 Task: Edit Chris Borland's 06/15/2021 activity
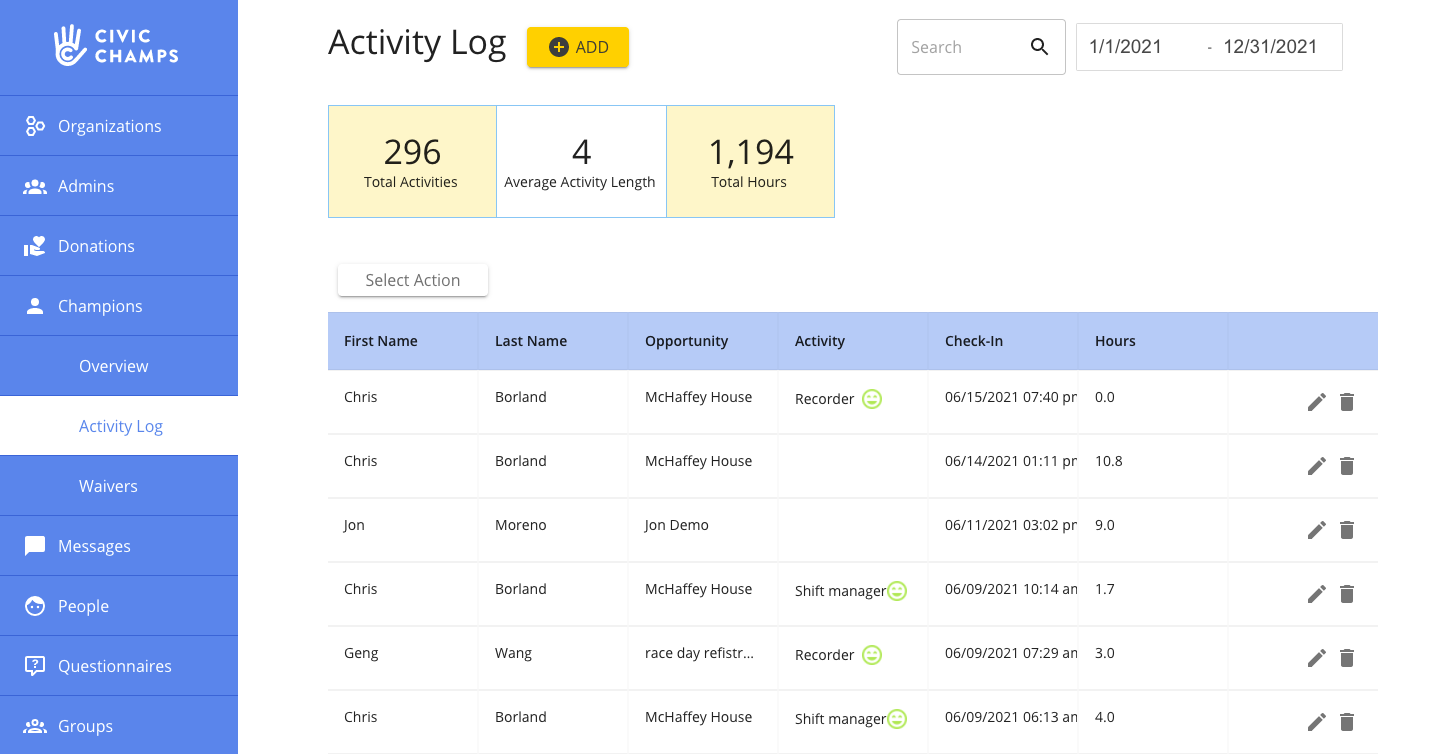click(1316, 402)
